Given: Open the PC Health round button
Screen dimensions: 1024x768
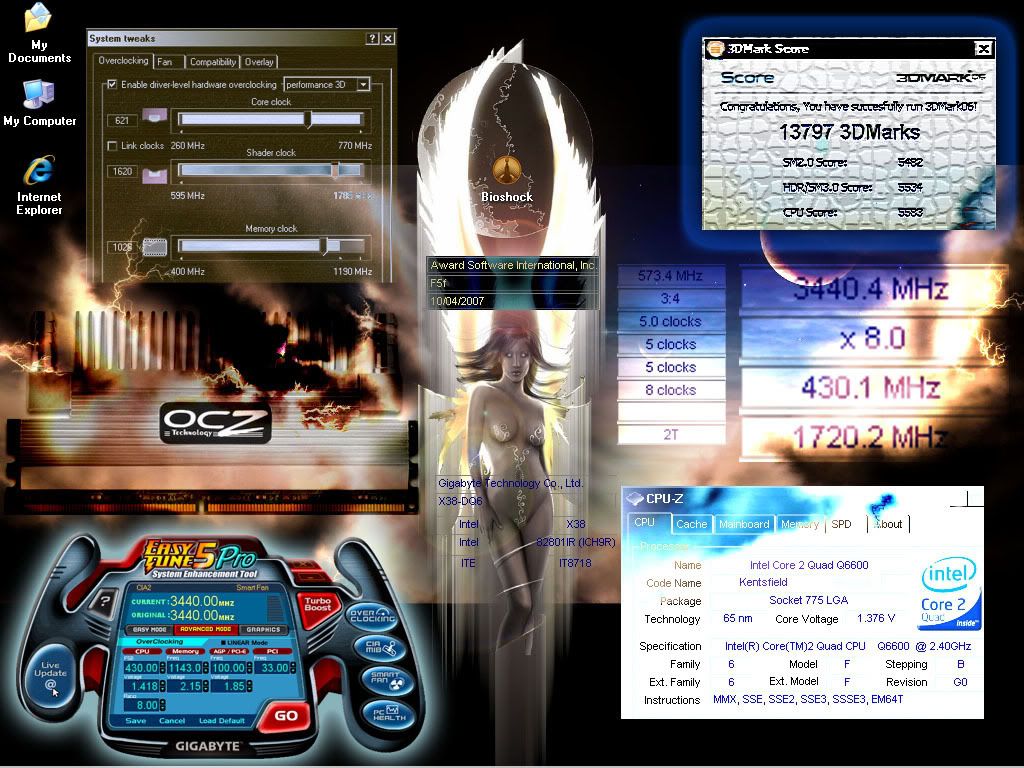Looking at the screenshot, I should coord(387,713).
